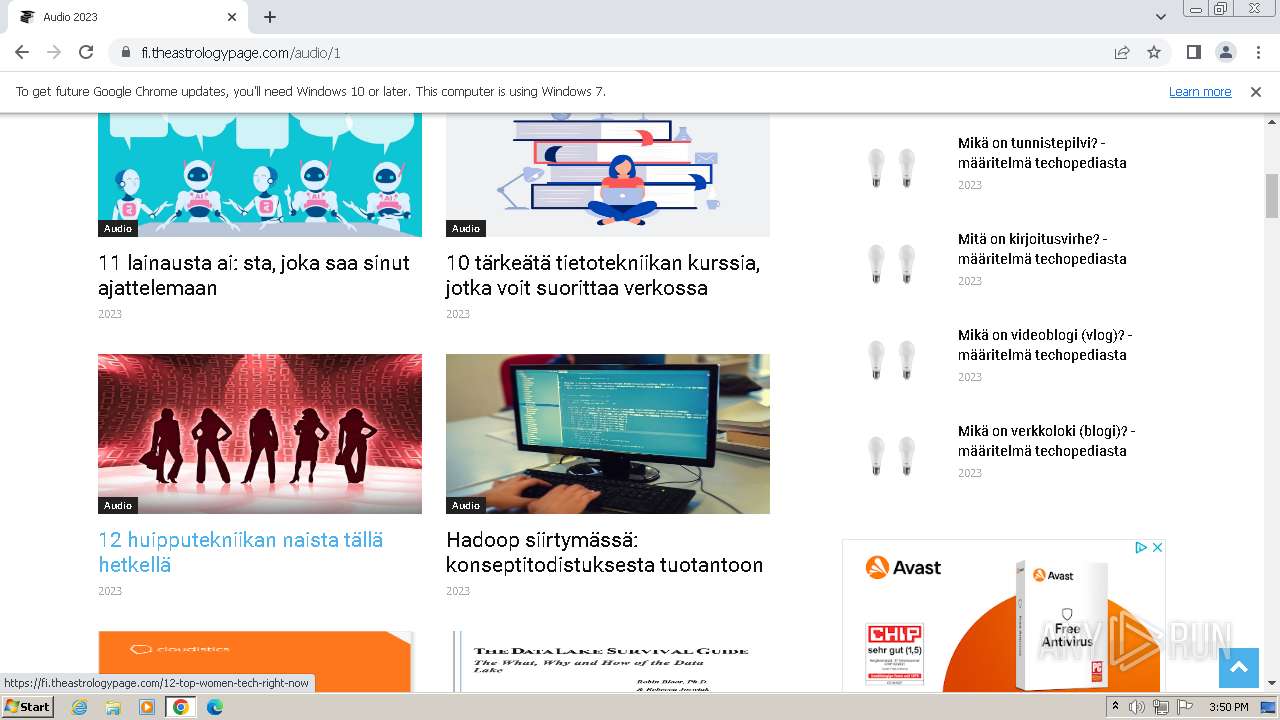The width and height of the screenshot is (1280, 720).
Task: Select the Audio 2023 tab
Action: [128, 17]
